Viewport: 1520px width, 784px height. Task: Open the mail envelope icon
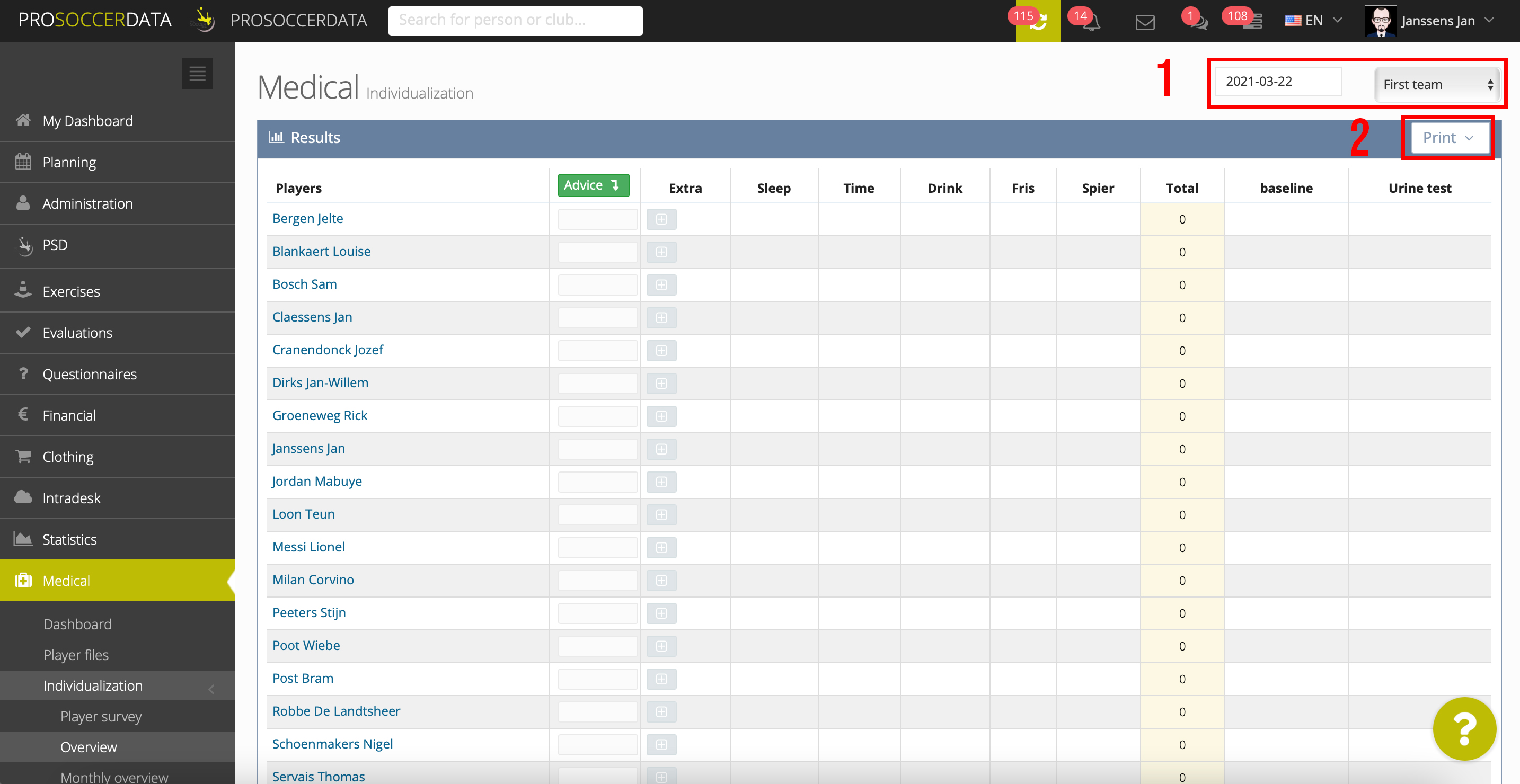[x=1145, y=22]
